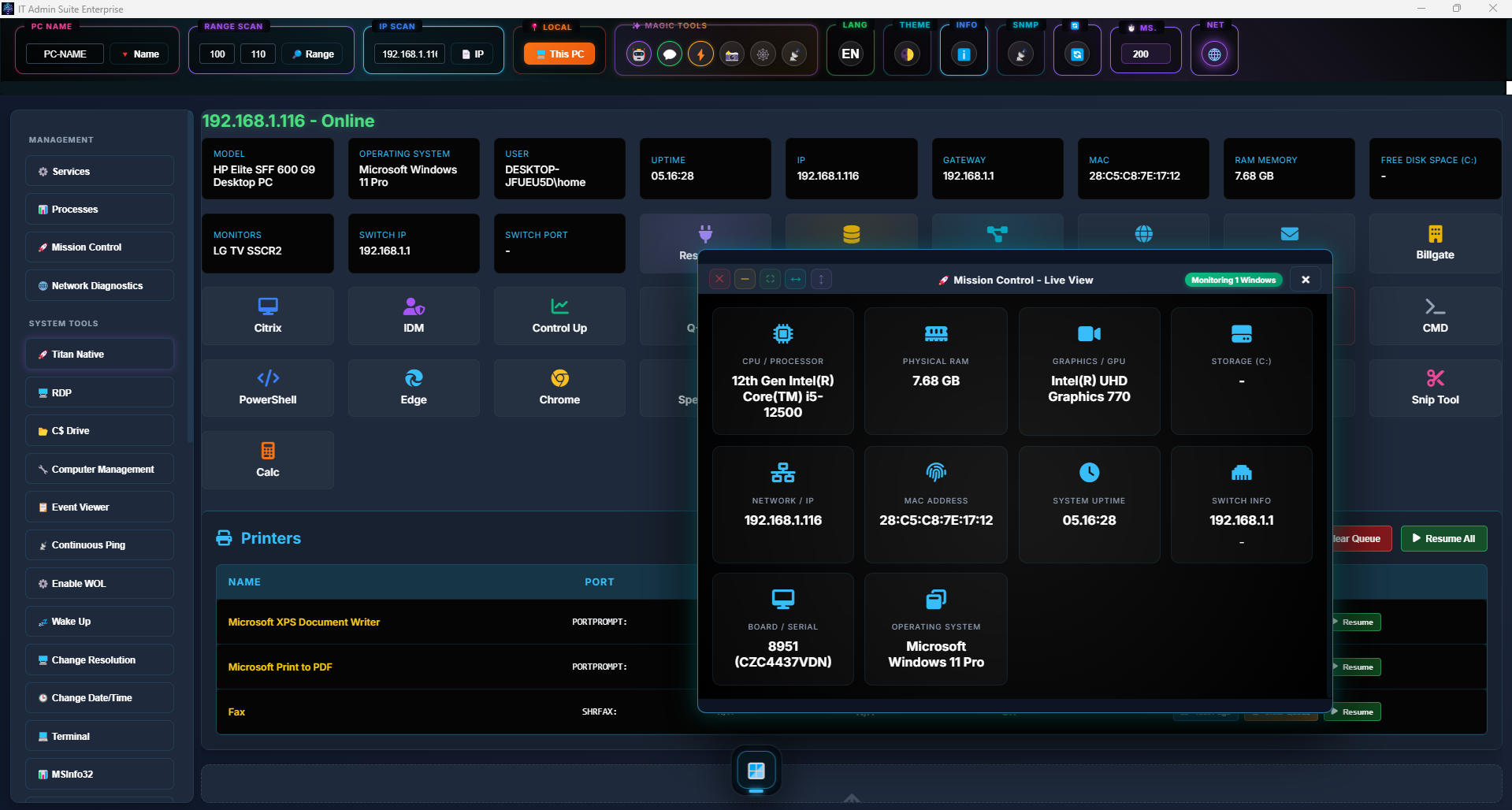Viewport: 1512px width, 810px height.
Task: Click the green fullscreen button in Mission Control
Action: click(x=771, y=279)
